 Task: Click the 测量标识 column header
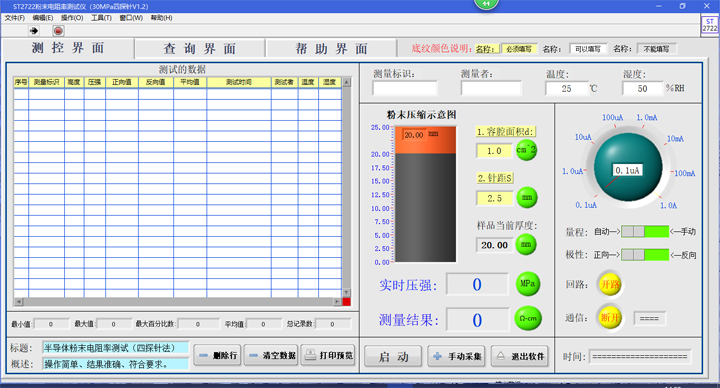pos(46,82)
